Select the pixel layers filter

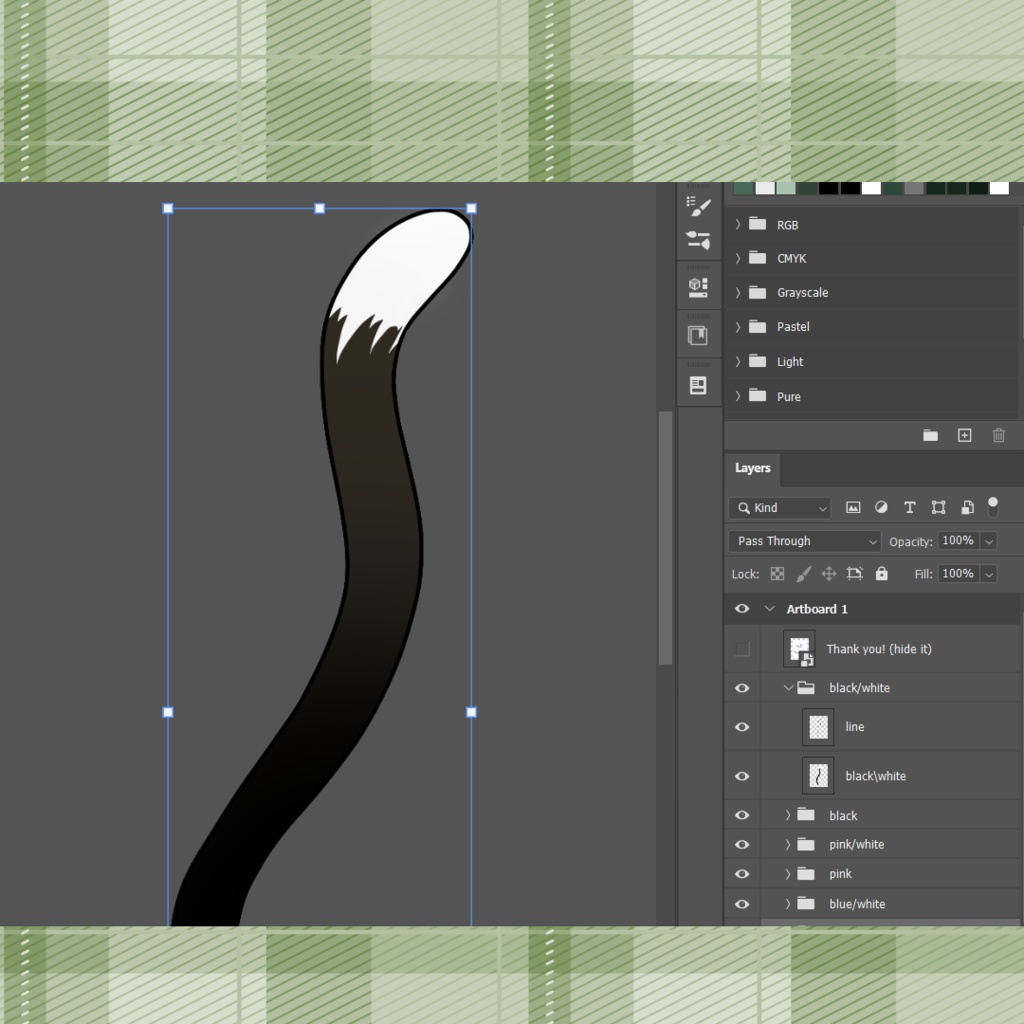852,507
